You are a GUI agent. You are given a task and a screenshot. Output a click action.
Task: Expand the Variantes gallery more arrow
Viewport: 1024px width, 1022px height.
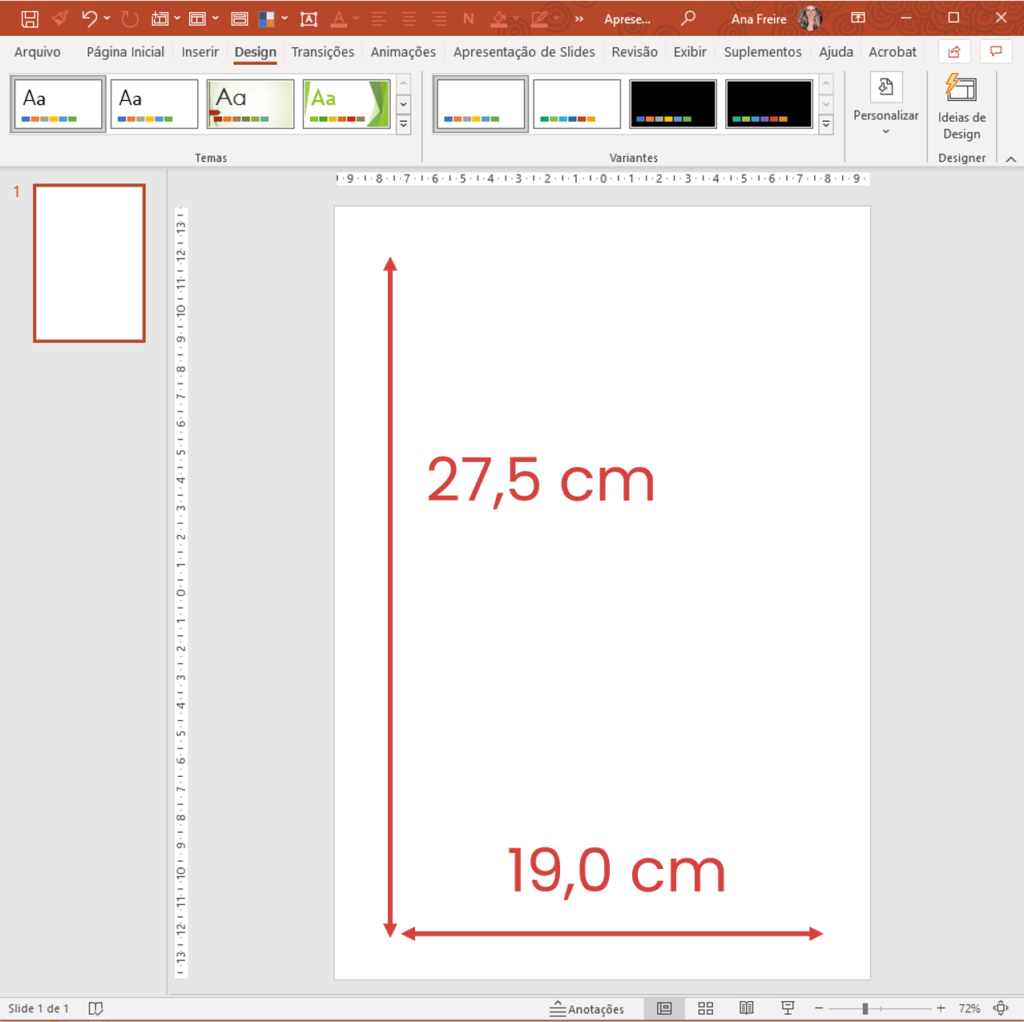click(x=826, y=124)
